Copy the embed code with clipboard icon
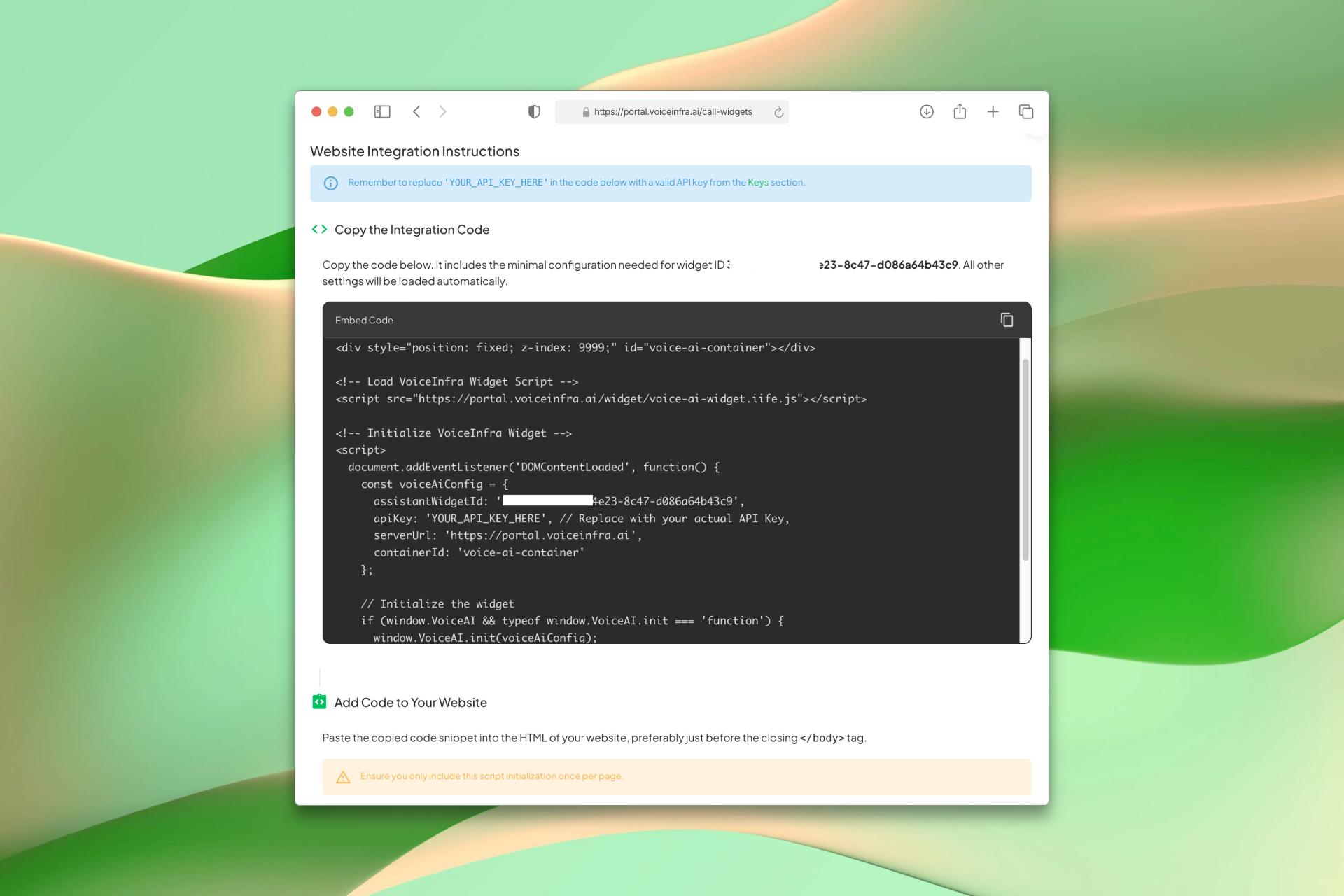Screen dimensions: 1344x896 [1007, 320]
